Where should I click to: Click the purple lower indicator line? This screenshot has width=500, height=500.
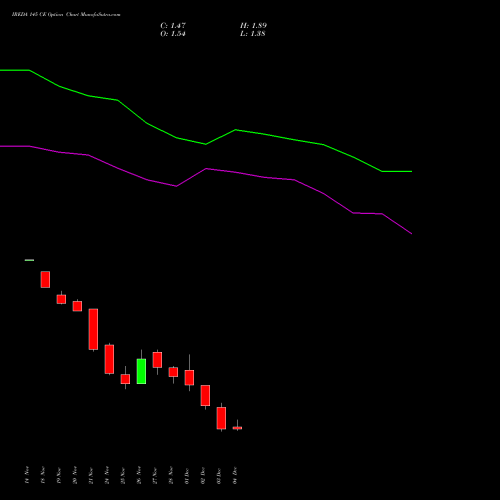point(206,169)
